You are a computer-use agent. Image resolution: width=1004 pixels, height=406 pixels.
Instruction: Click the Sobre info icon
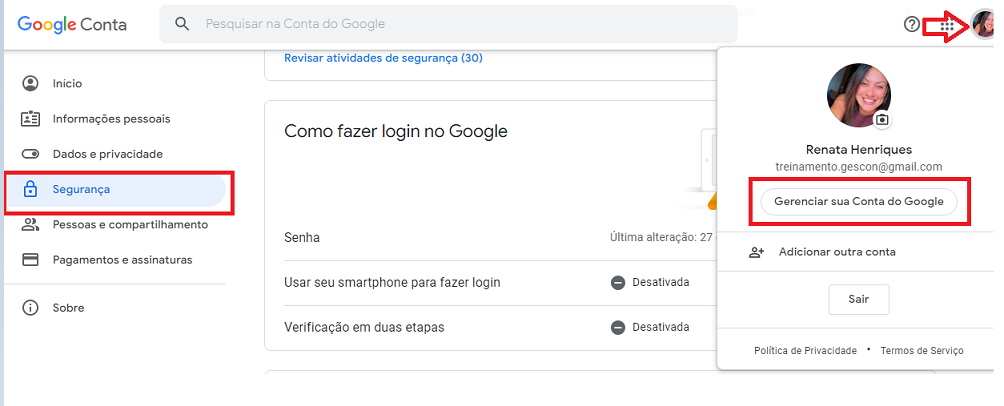click(x=30, y=308)
